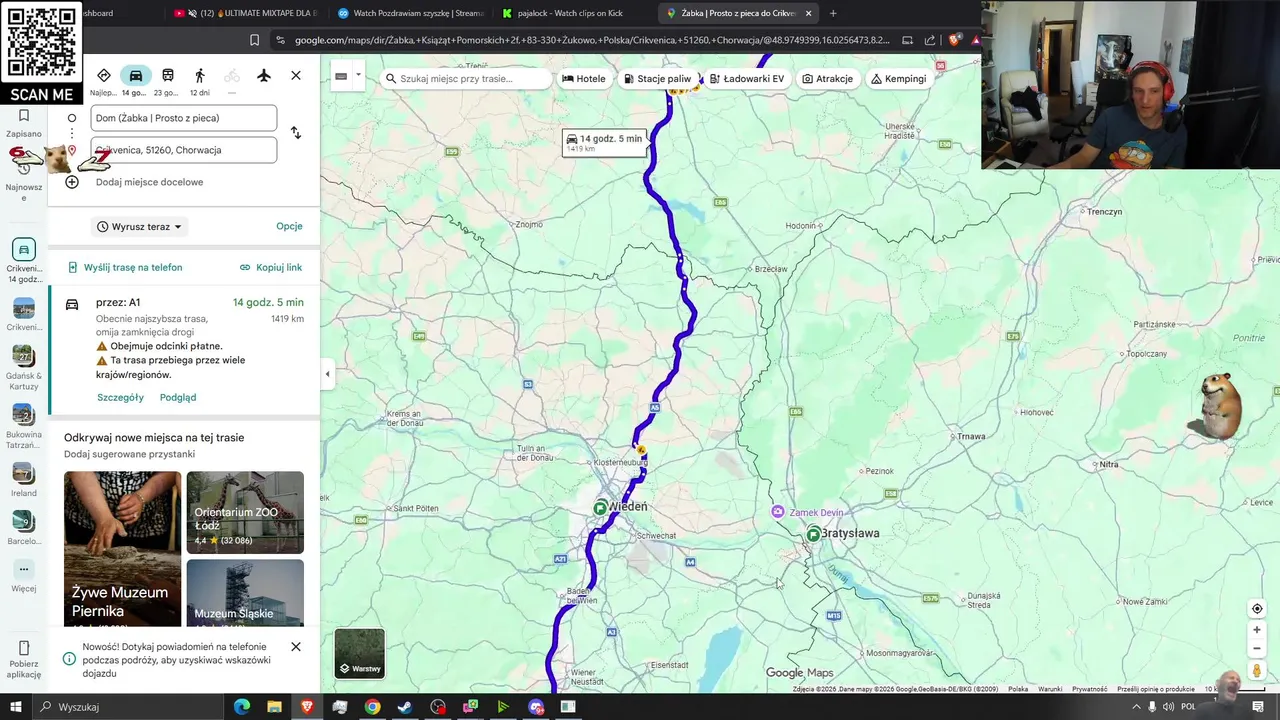Open Windows Start menu
The width and height of the screenshot is (1280, 720).
click(16, 707)
